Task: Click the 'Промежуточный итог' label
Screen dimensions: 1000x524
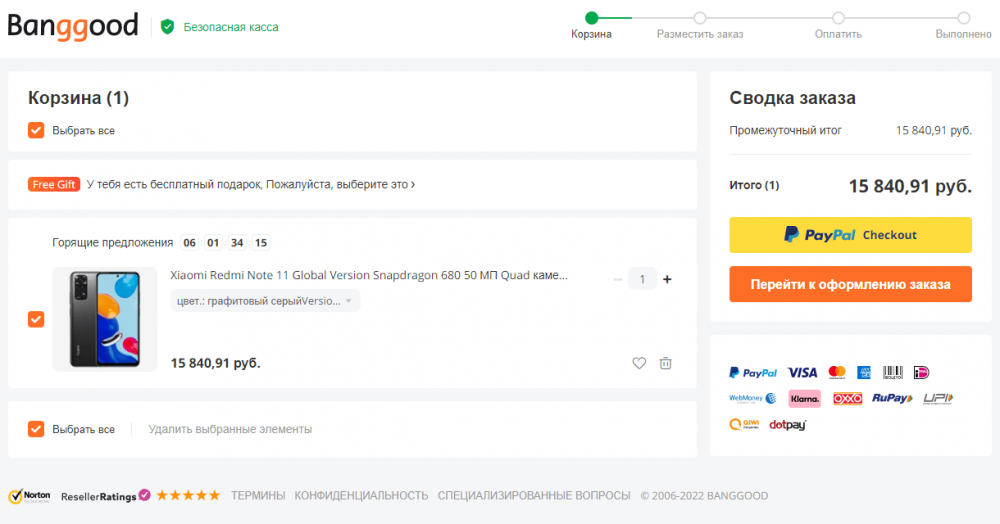Action: click(785, 130)
